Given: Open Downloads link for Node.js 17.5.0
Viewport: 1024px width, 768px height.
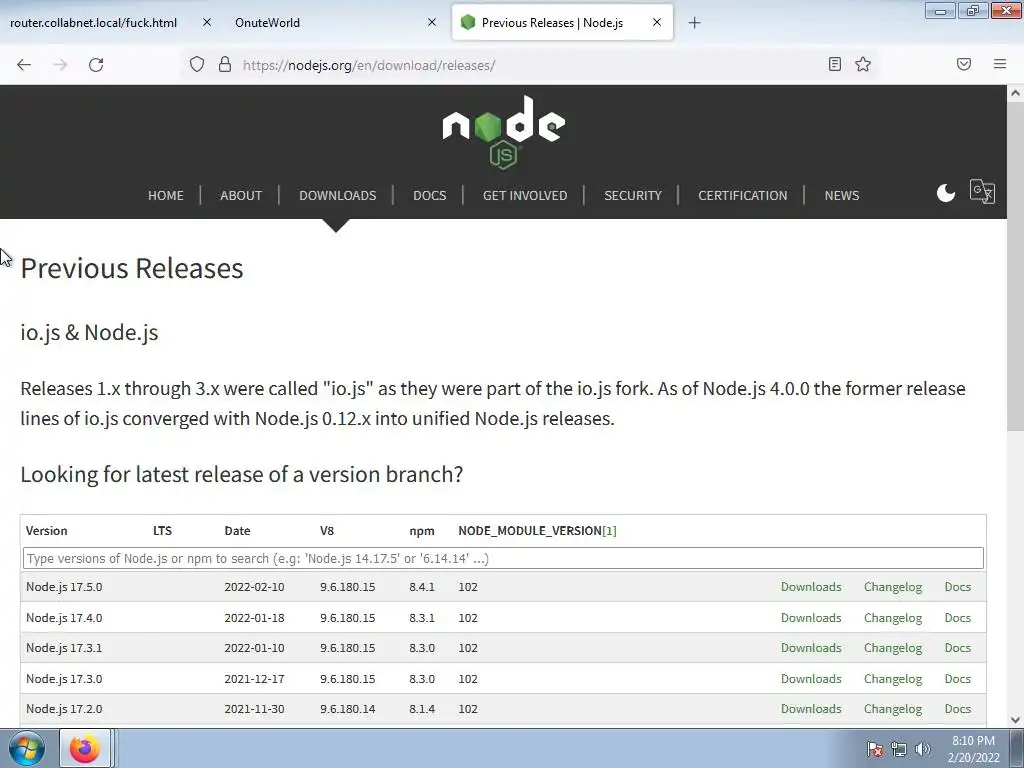Looking at the screenshot, I should (x=811, y=587).
